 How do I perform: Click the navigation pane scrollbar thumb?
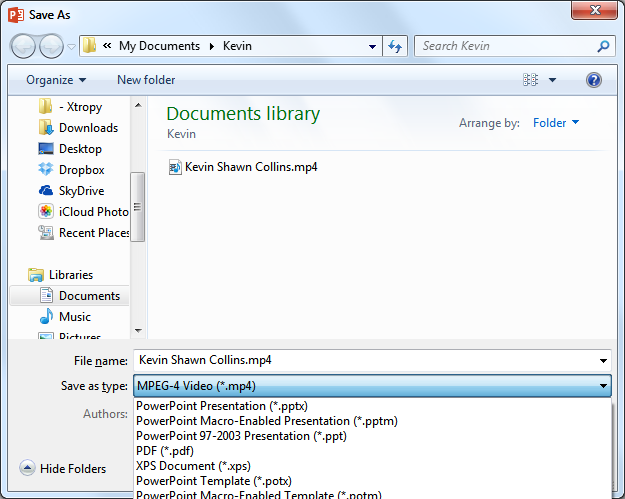(138, 207)
